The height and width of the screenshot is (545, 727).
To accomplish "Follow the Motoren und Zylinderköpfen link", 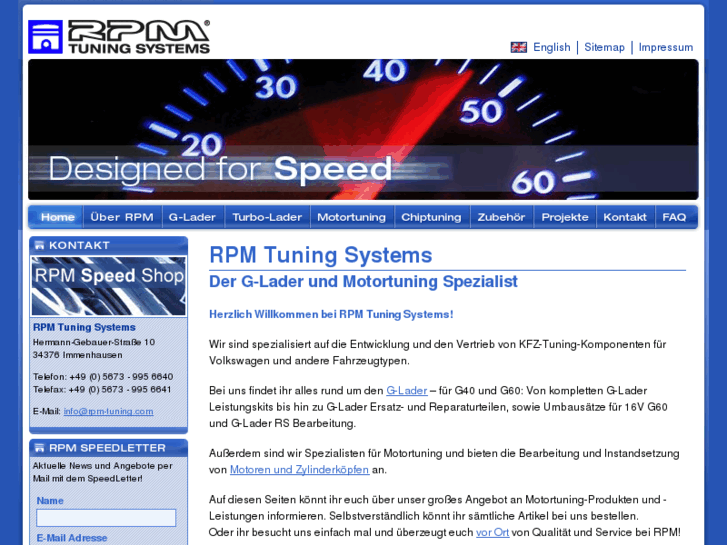I will pyautogui.click(x=300, y=469).
